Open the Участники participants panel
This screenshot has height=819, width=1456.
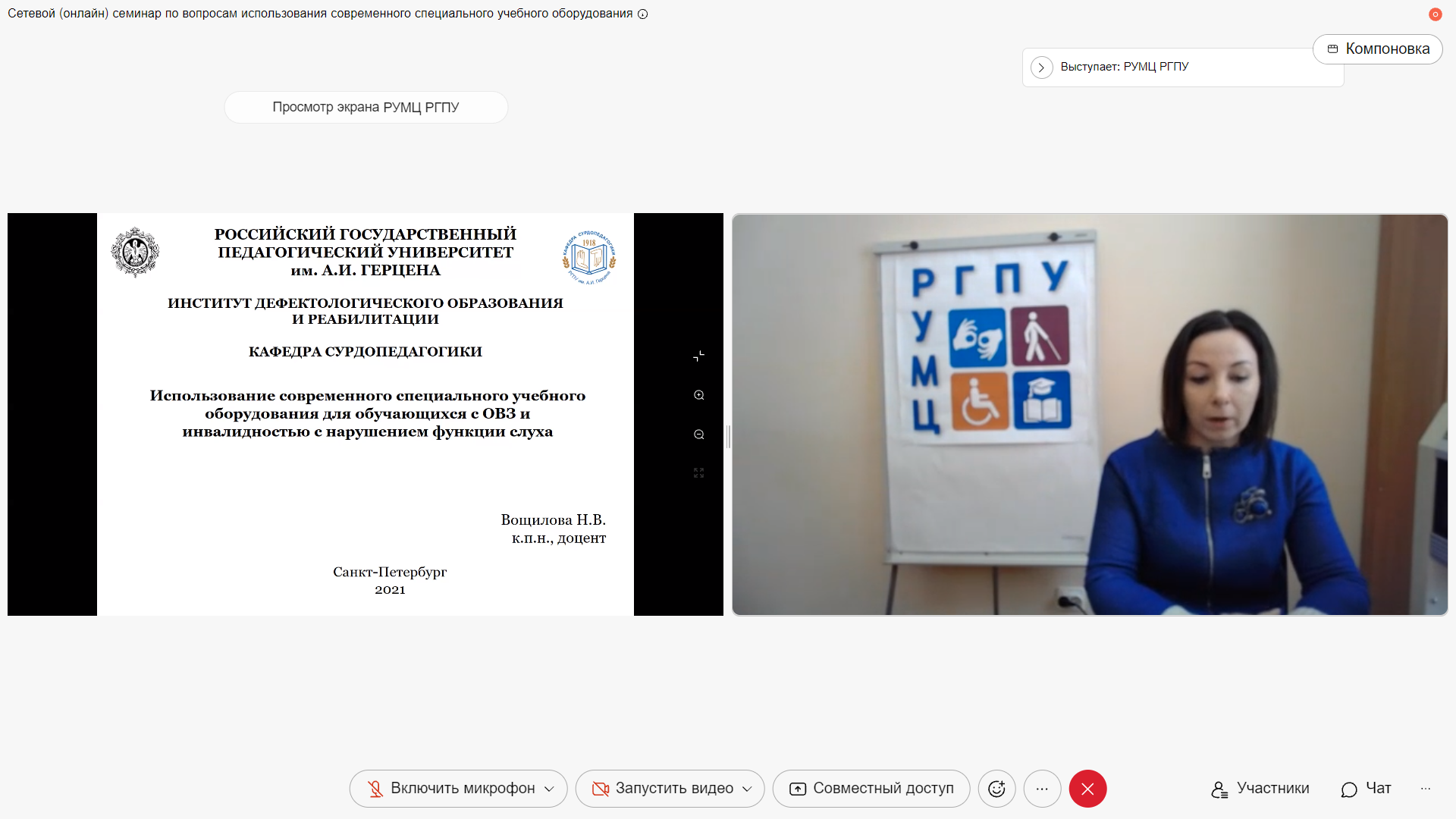point(1260,789)
